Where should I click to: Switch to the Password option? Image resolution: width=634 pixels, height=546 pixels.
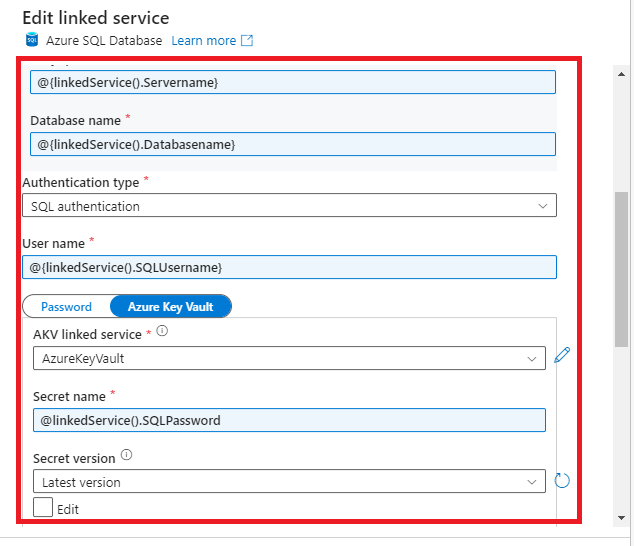[66, 307]
